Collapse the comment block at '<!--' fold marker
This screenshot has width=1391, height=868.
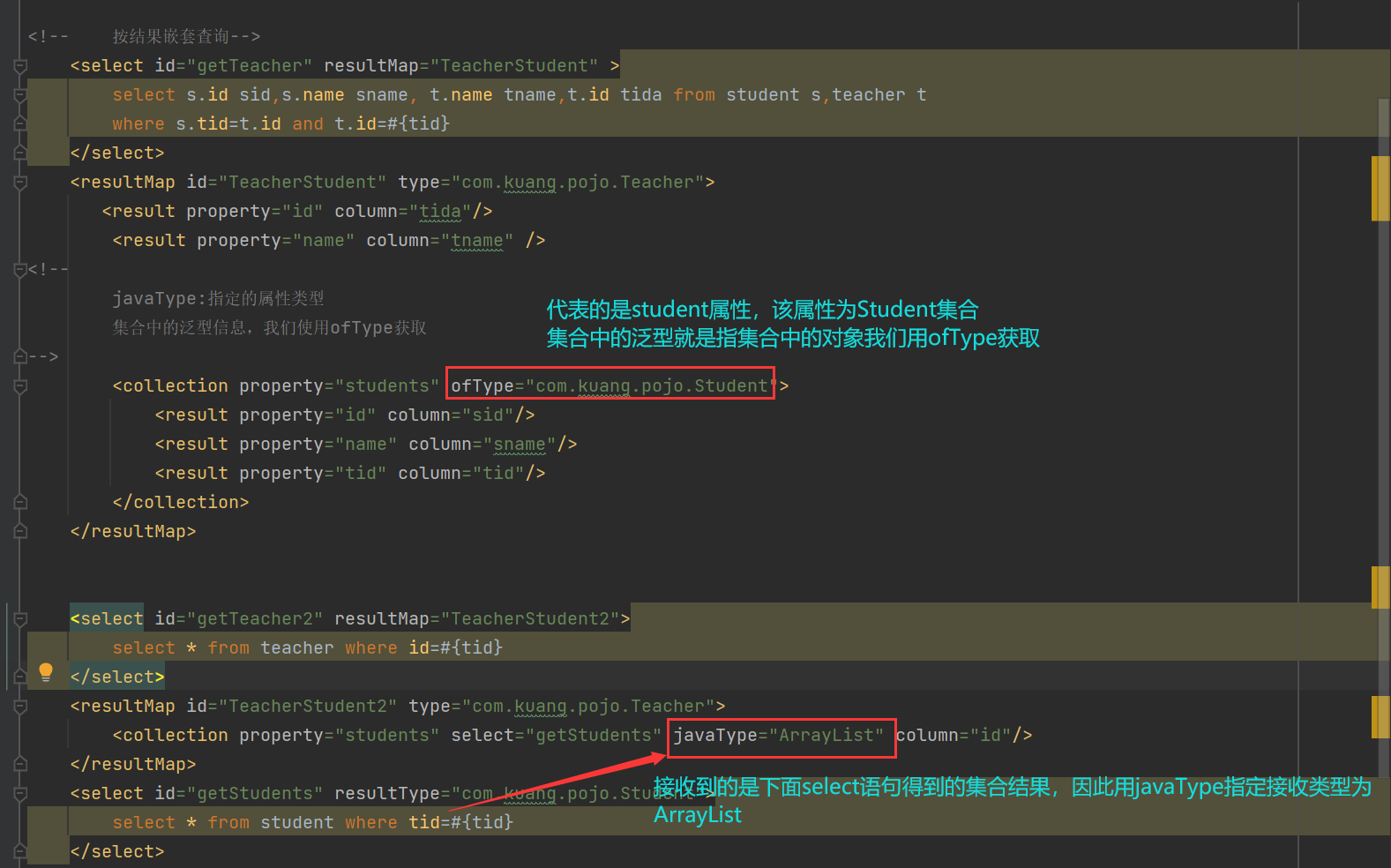[x=20, y=270]
